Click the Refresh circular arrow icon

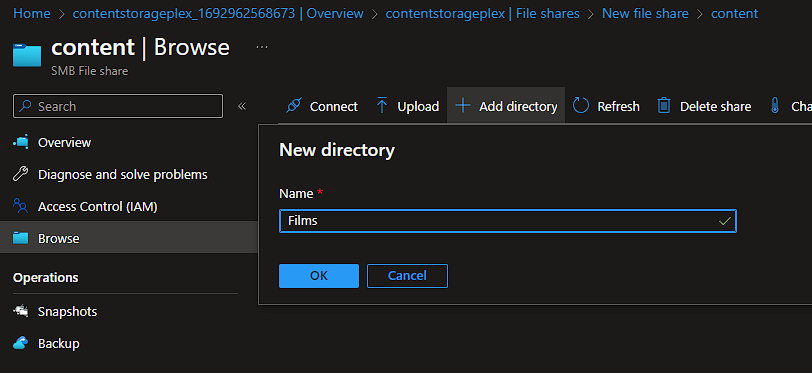(x=581, y=106)
